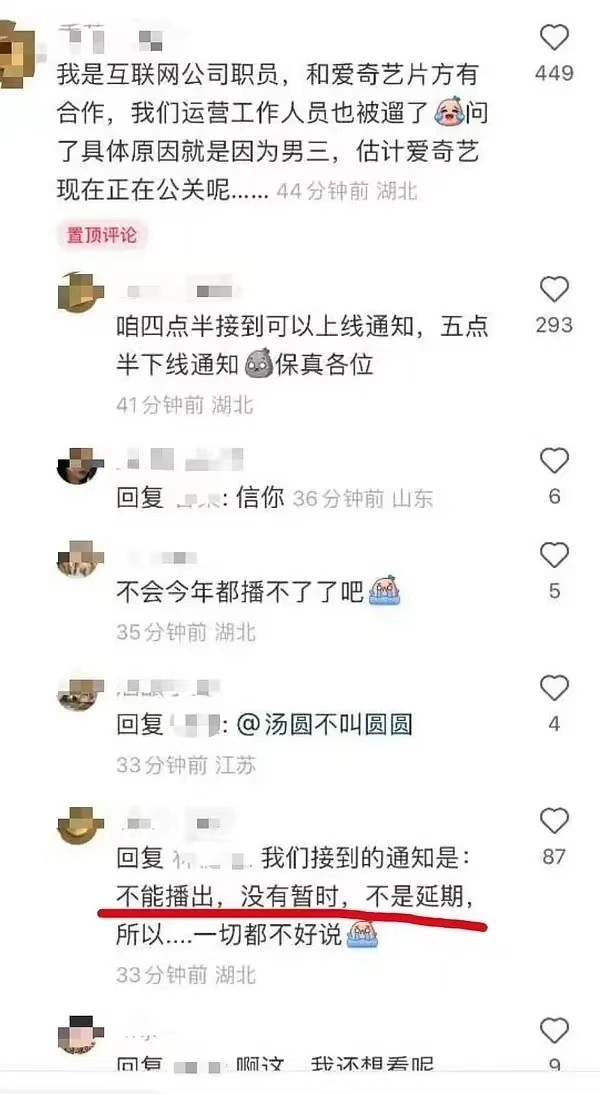Viewport: 600px width, 1094px height.
Task: Like the 不会今年都播不了了吧 comment
Action: [555, 556]
